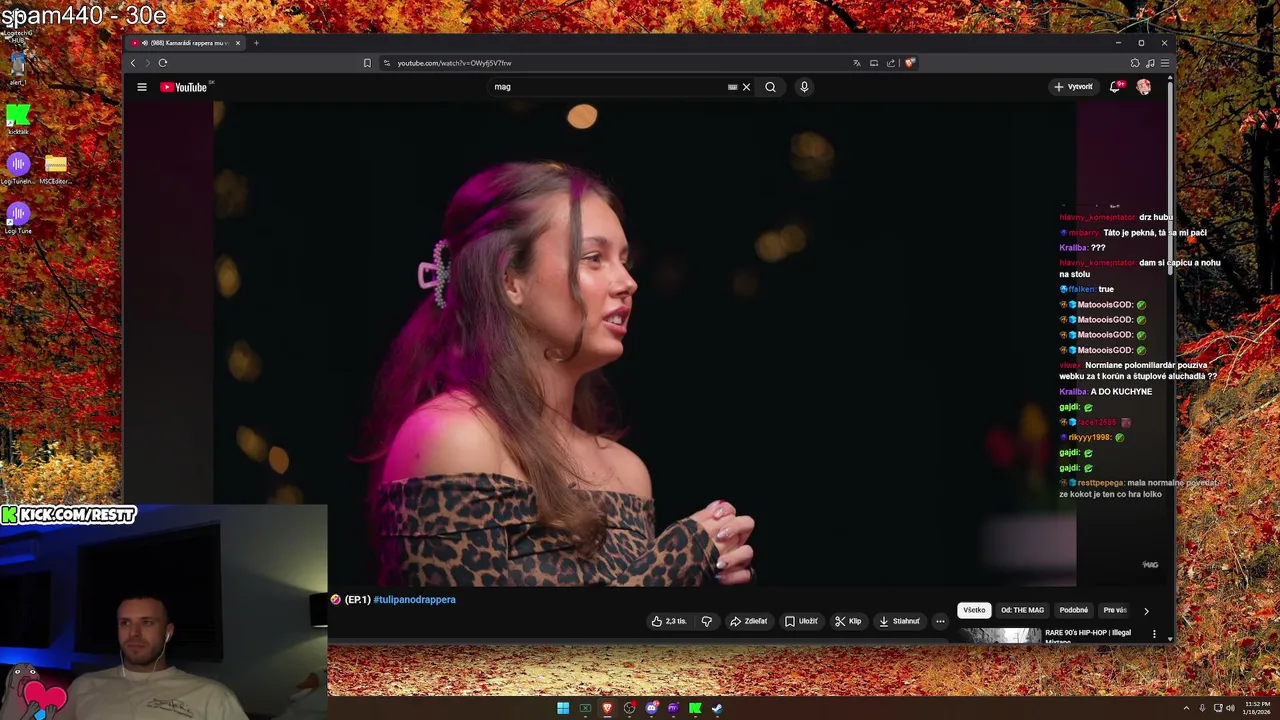Open the MSCEditor desktop folder
Viewport: 1280px width, 720px height.
coord(55,170)
